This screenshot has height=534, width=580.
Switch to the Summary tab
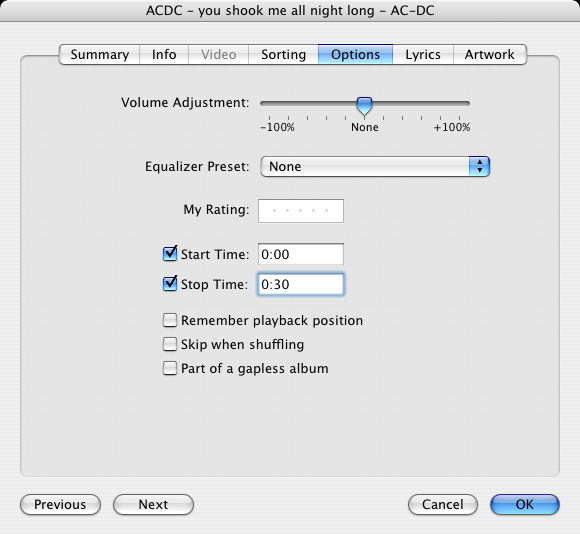pos(99,54)
